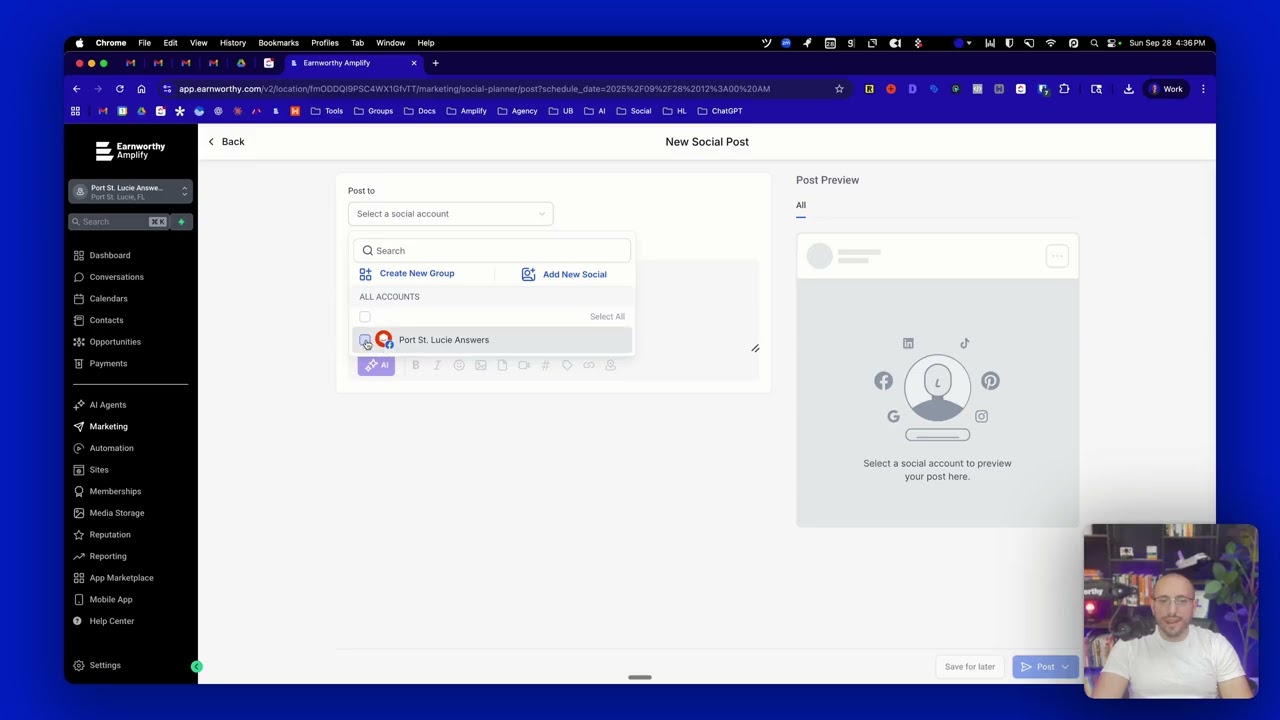Image resolution: width=1280 pixels, height=720 pixels.
Task: Open the Chrome three-dot menu
Action: [x=1203, y=89]
